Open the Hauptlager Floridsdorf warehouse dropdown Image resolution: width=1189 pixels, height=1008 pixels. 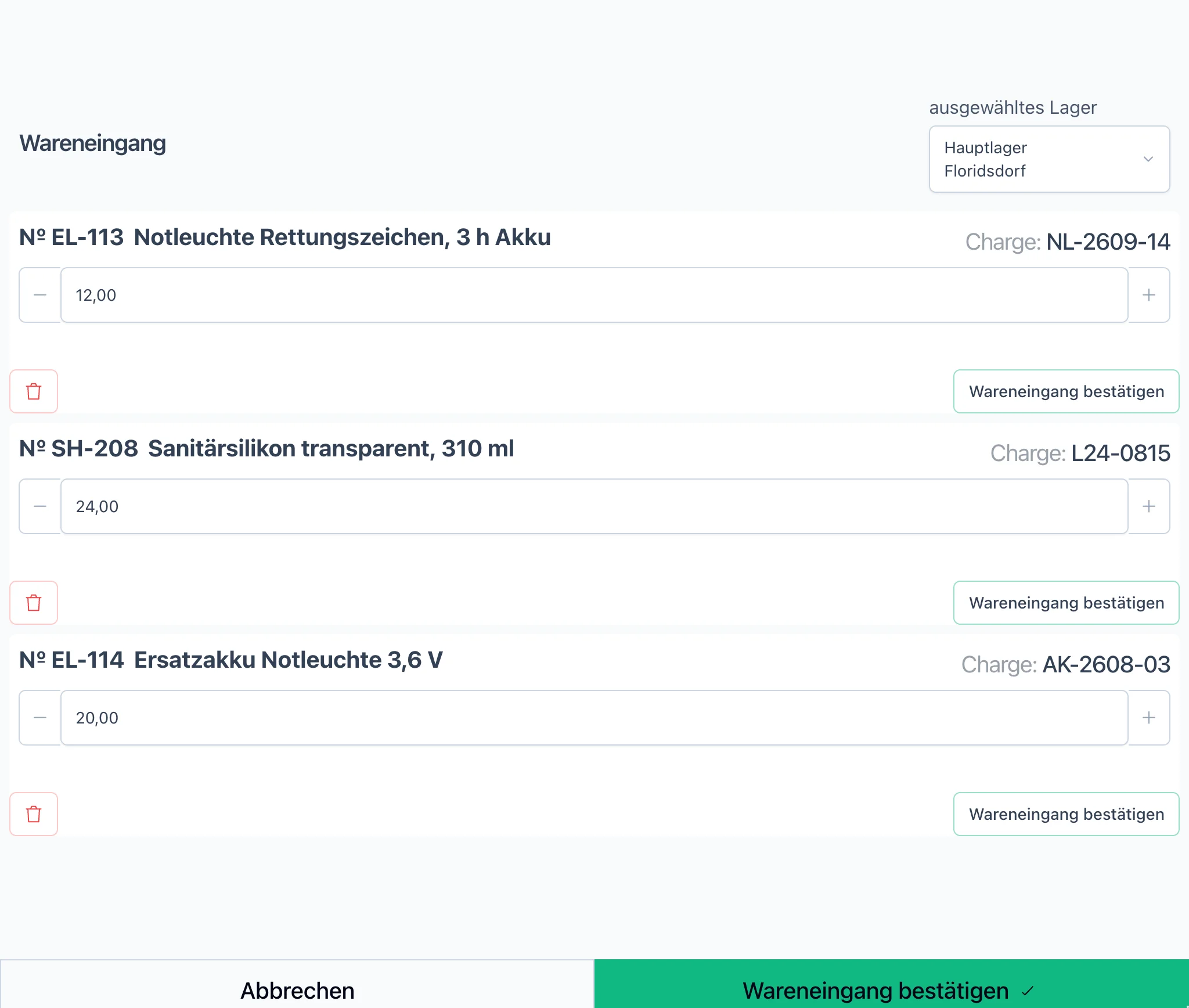pyautogui.click(x=1049, y=159)
